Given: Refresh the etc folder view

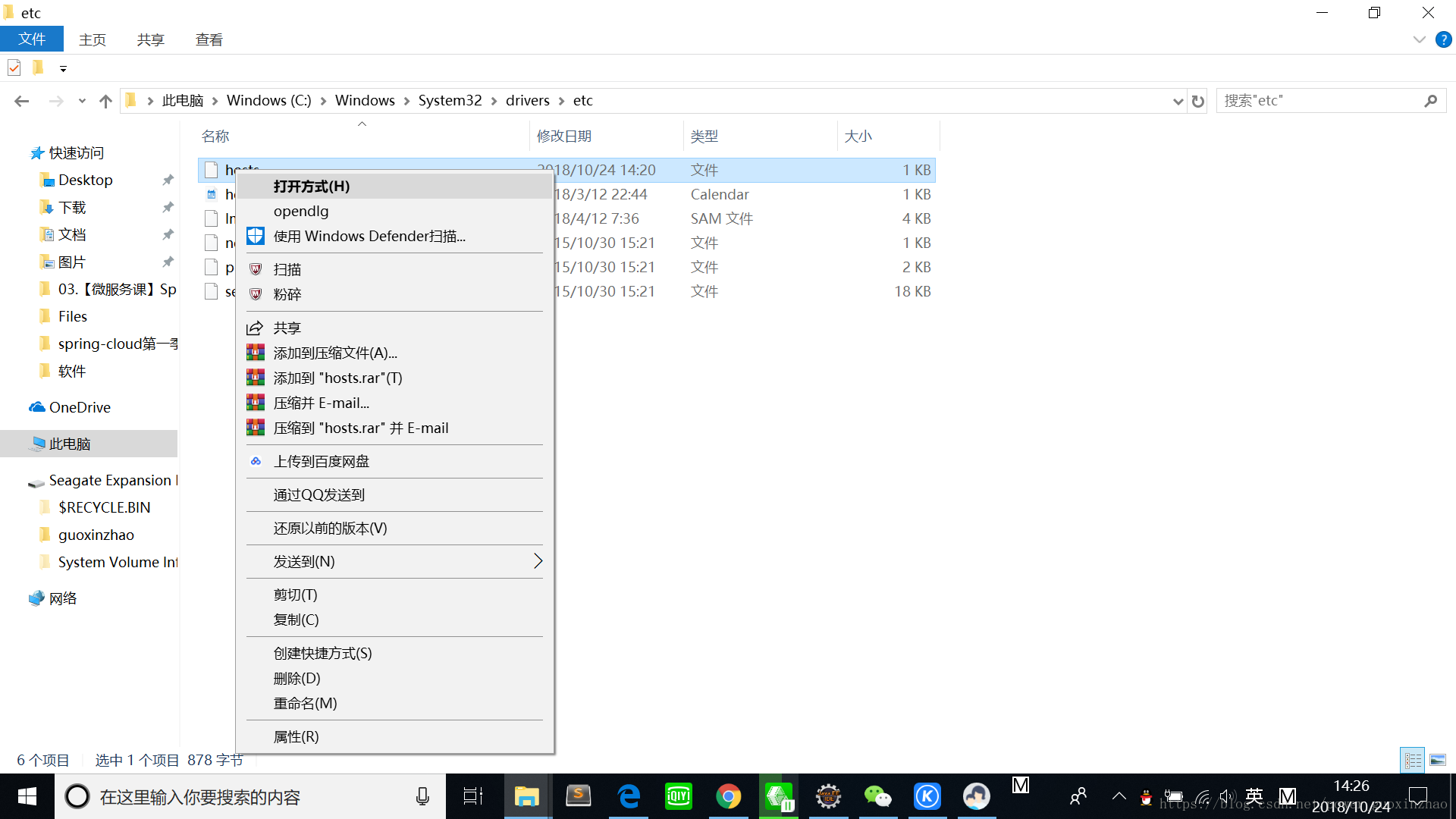Looking at the screenshot, I should click(1197, 101).
